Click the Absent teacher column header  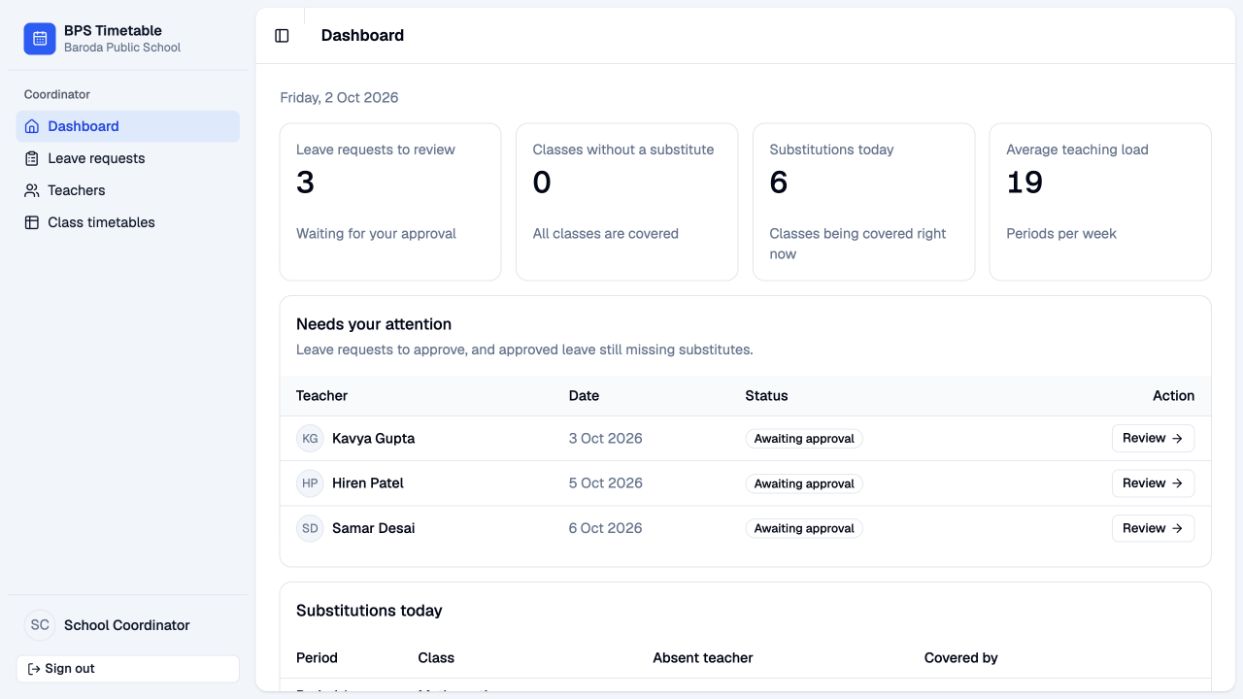click(703, 658)
